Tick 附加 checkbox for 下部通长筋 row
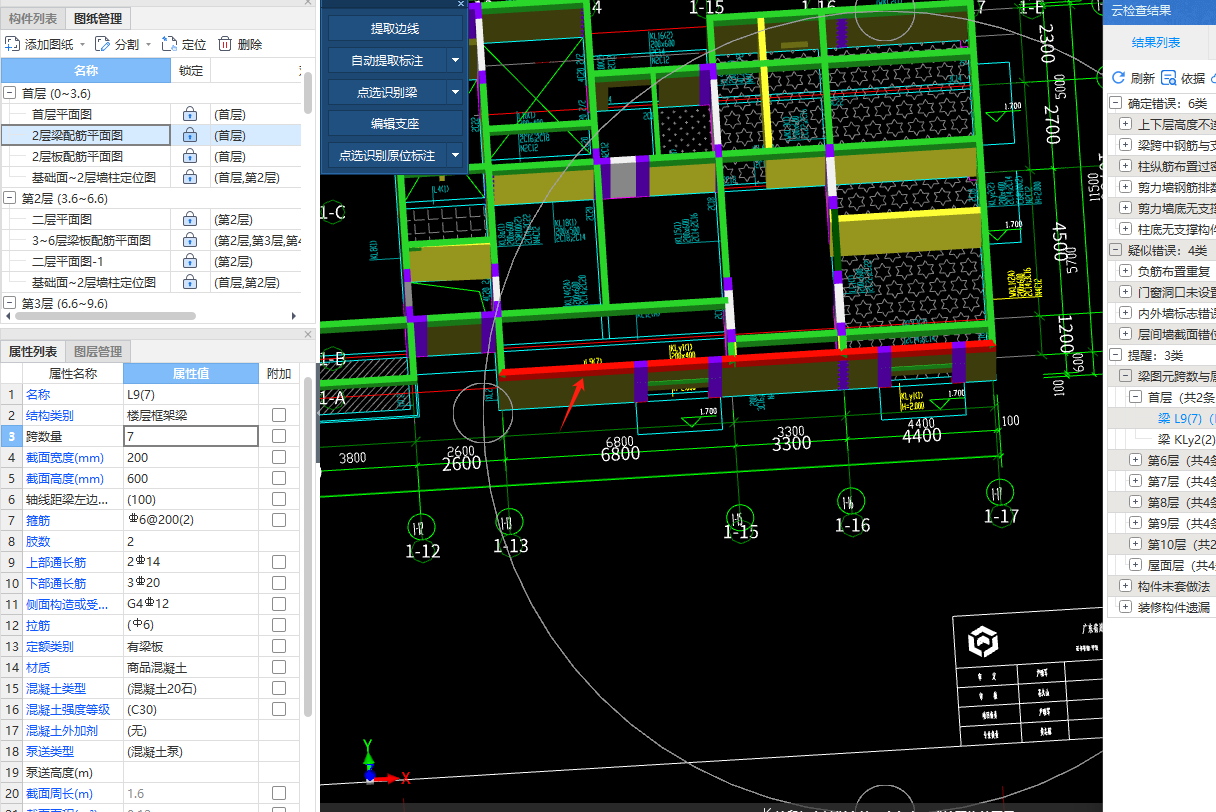Viewport: 1216px width, 812px height. click(279, 583)
